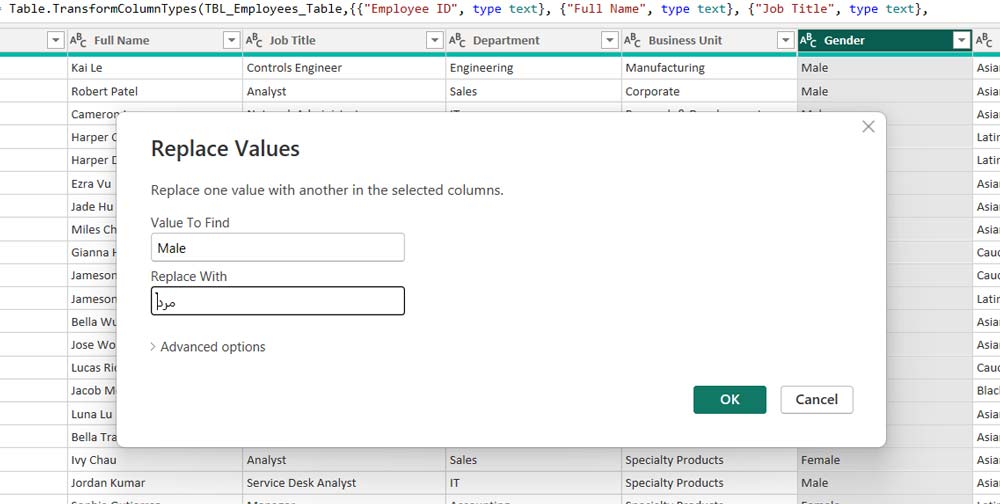Select the cell 'Controls Engineer'
Viewport: 1000px width, 504px height.
pyautogui.click(x=344, y=68)
